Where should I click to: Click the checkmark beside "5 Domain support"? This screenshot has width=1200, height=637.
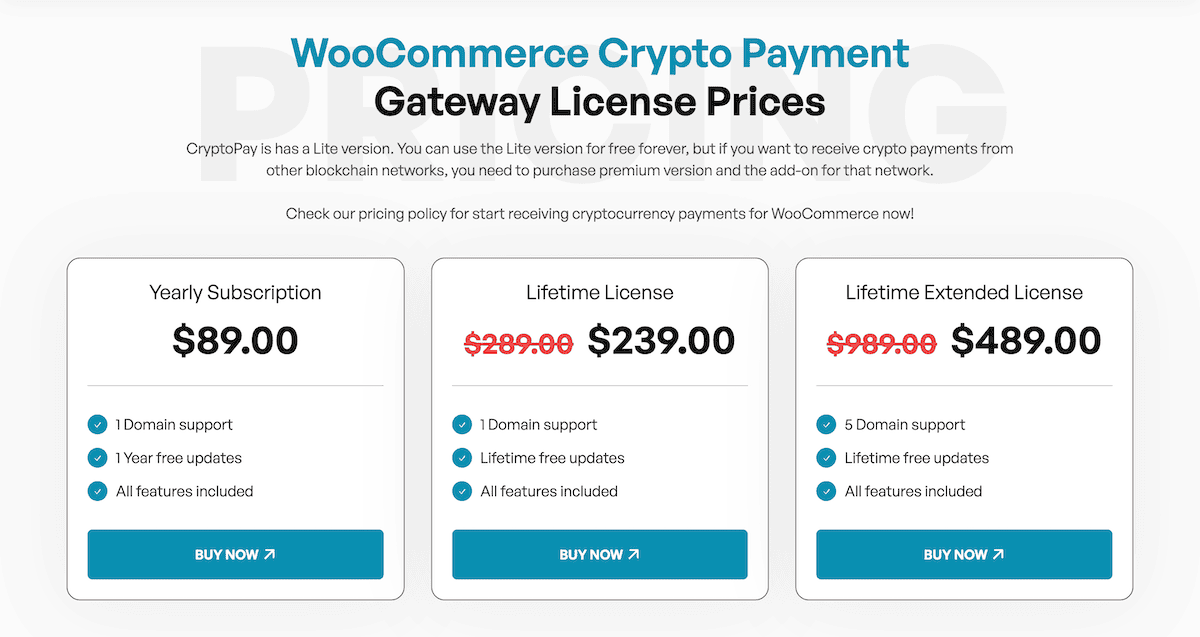tap(826, 424)
